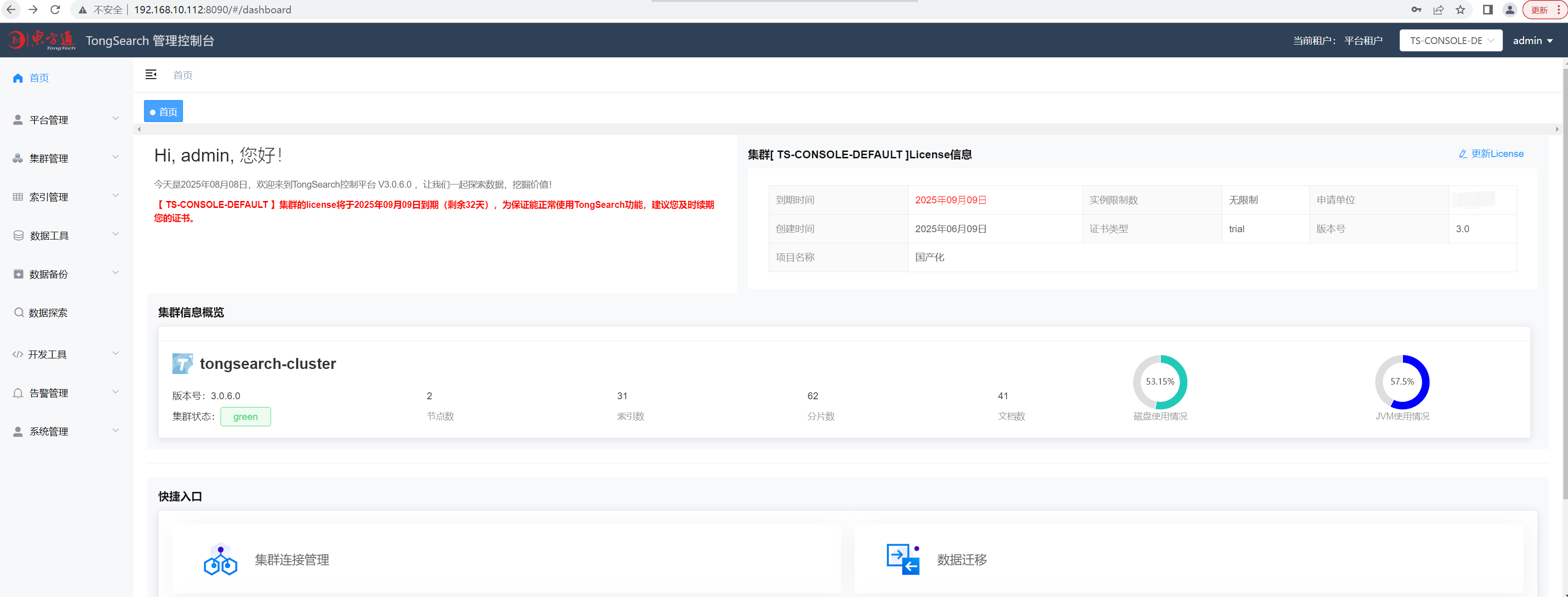Open the 数据迁移 shortcut

click(962, 559)
